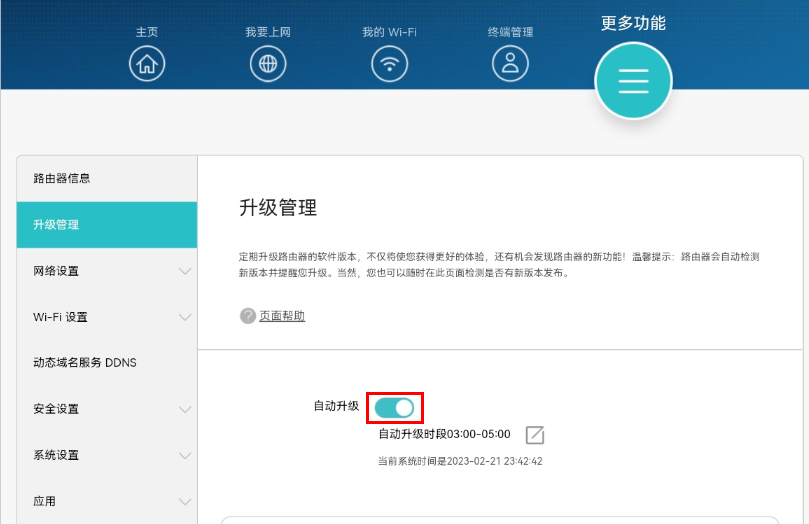Click the 更多功能 text label
The width and height of the screenshot is (809, 524).
click(x=633, y=23)
